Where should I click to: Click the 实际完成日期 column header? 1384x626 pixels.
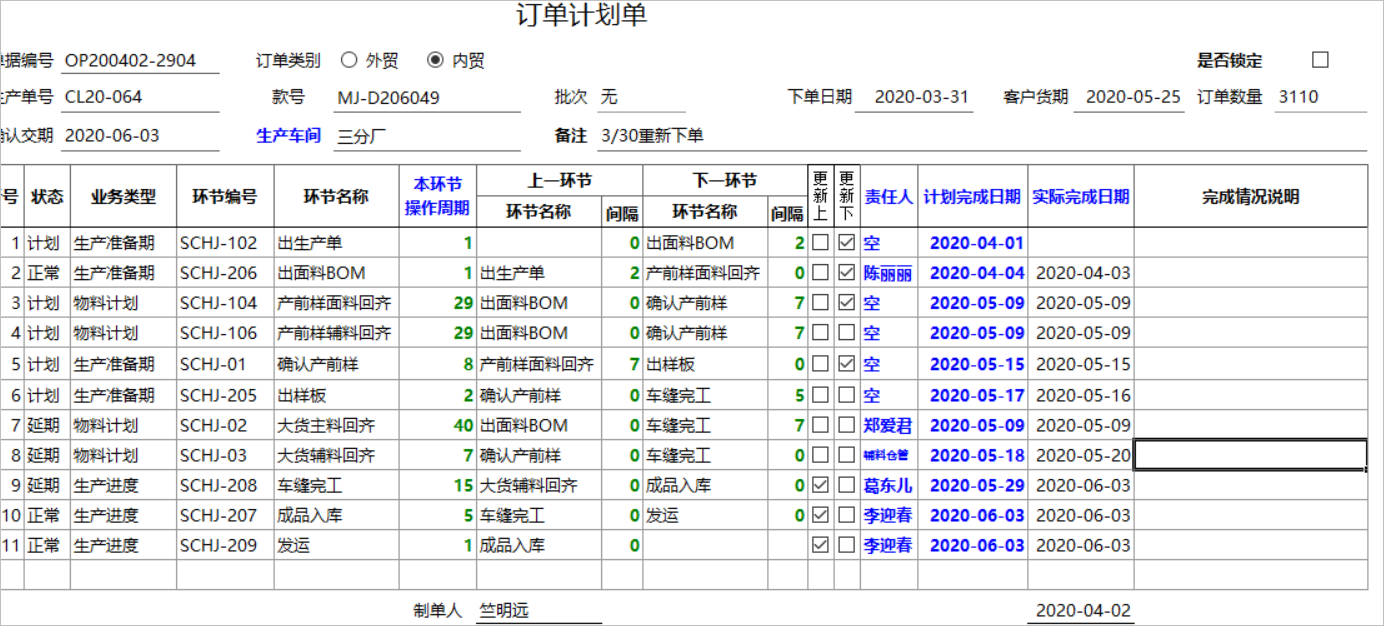[x=1081, y=196]
